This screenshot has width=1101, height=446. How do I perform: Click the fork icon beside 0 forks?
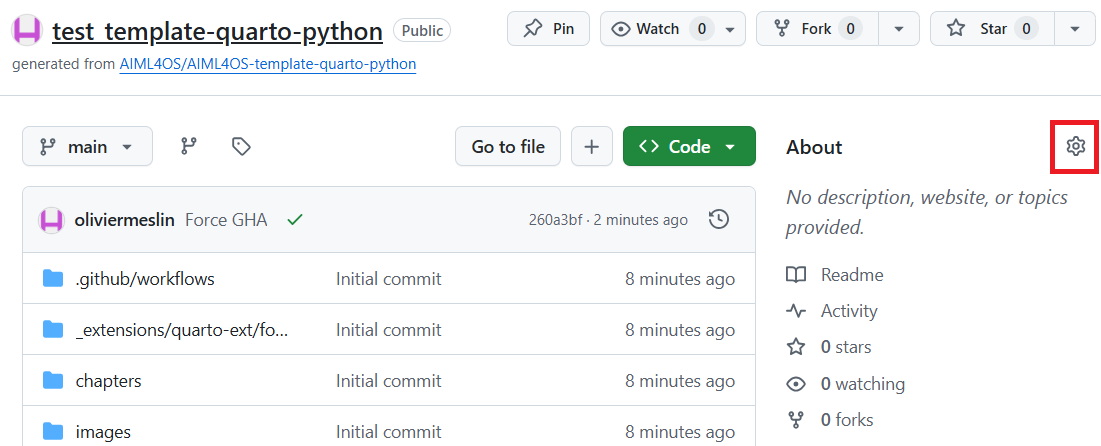[796, 420]
